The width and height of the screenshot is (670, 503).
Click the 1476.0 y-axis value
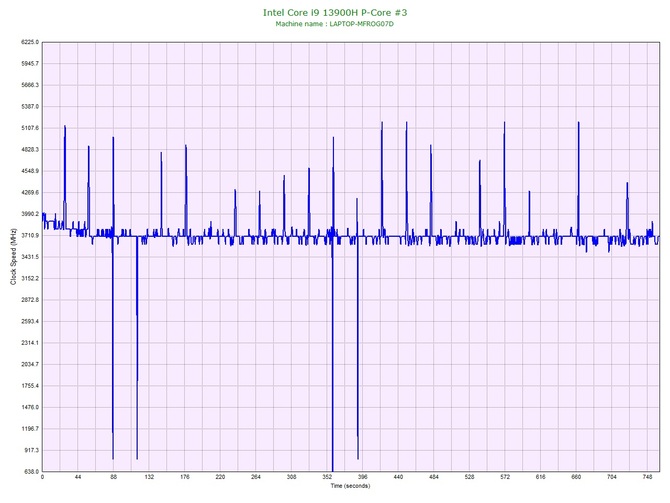(x=30, y=407)
